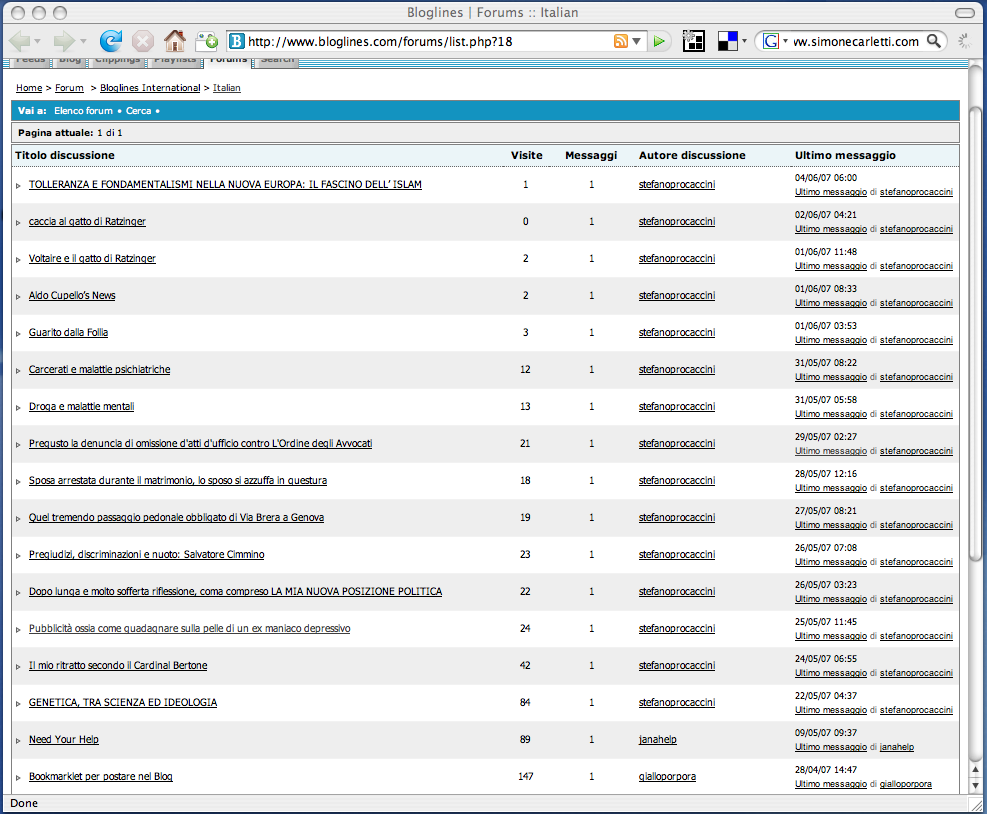Click the search box containing simonecarletti.com
The image size is (987, 814).
pos(857,42)
